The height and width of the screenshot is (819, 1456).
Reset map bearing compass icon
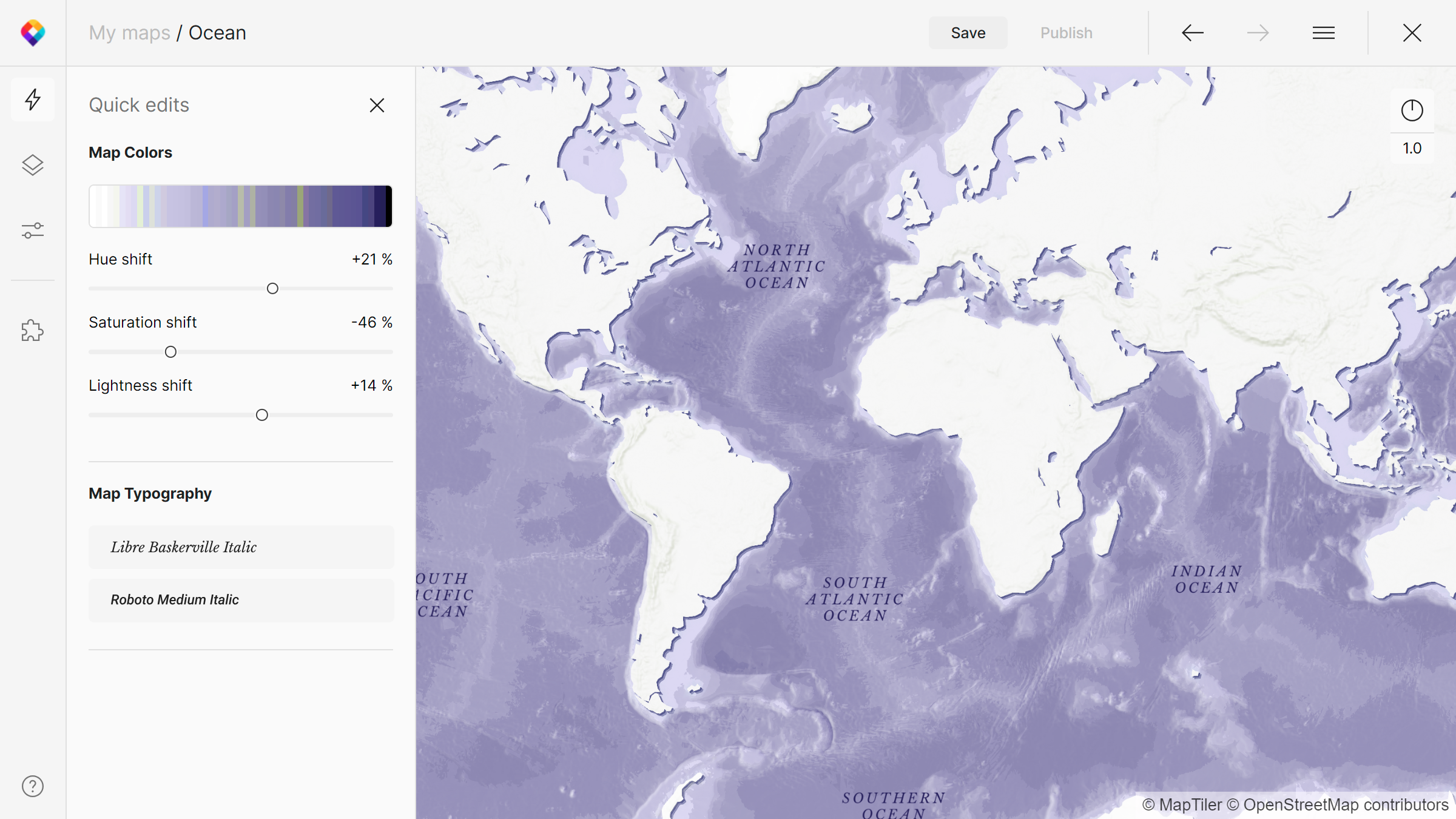coord(1412,110)
